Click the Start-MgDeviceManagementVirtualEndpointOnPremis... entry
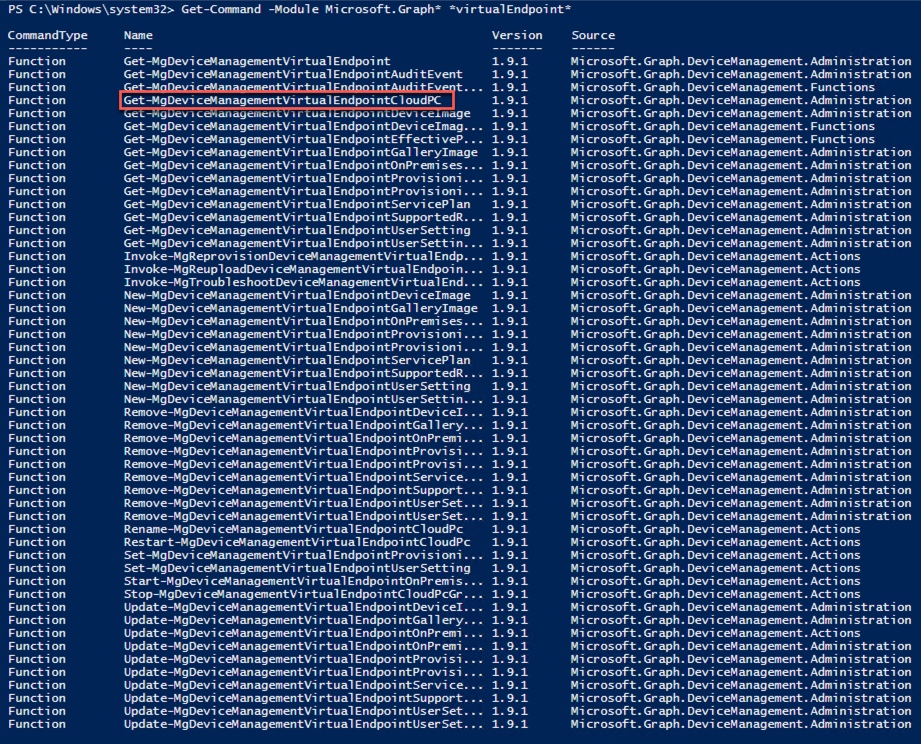The height and width of the screenshot is (744, 921). point(303,581)
